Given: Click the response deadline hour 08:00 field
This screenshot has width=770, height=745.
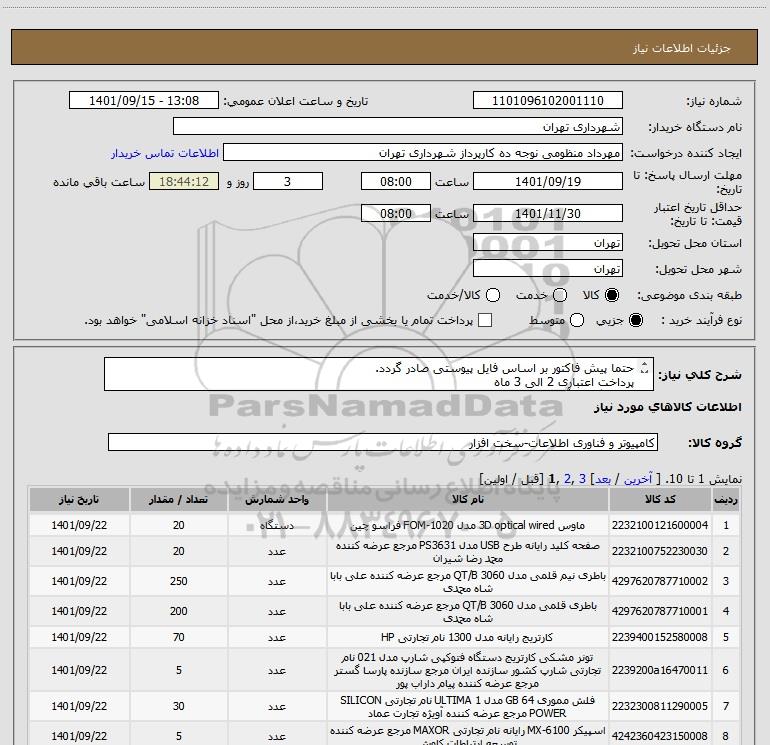Looking at the screenshot, I should [x=396, y=181].
